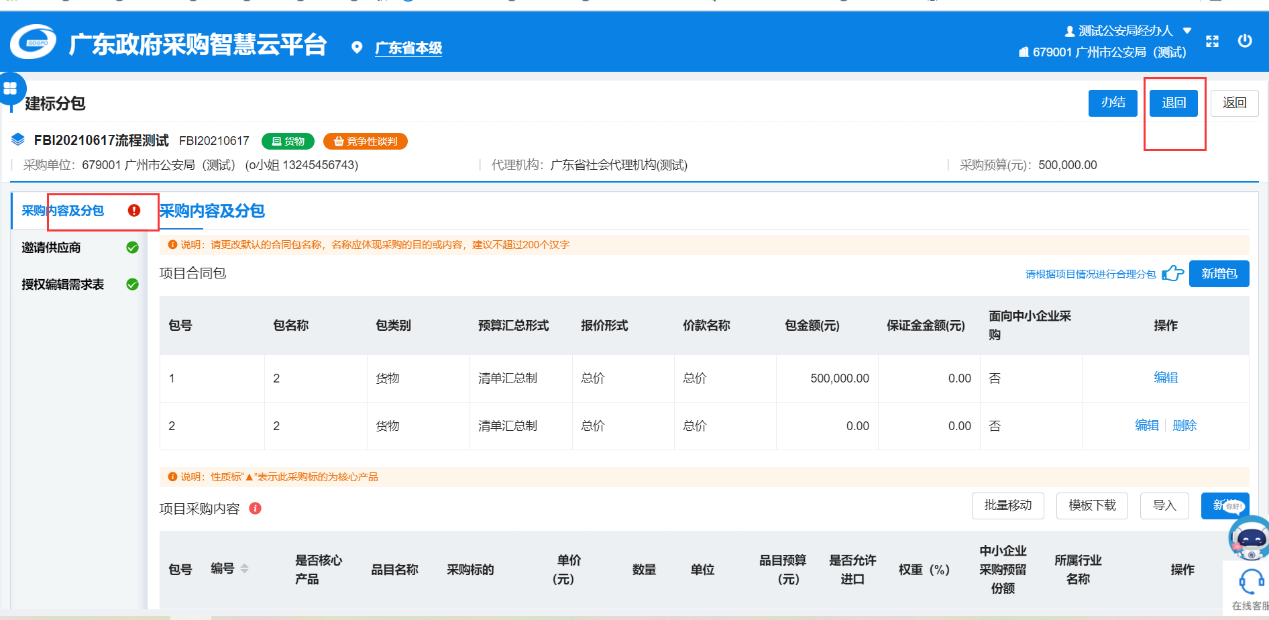The width and height of the screenshot is (1269, 620).
Task: Select the 邀请供应商 side tab
Action: point(52,247)
